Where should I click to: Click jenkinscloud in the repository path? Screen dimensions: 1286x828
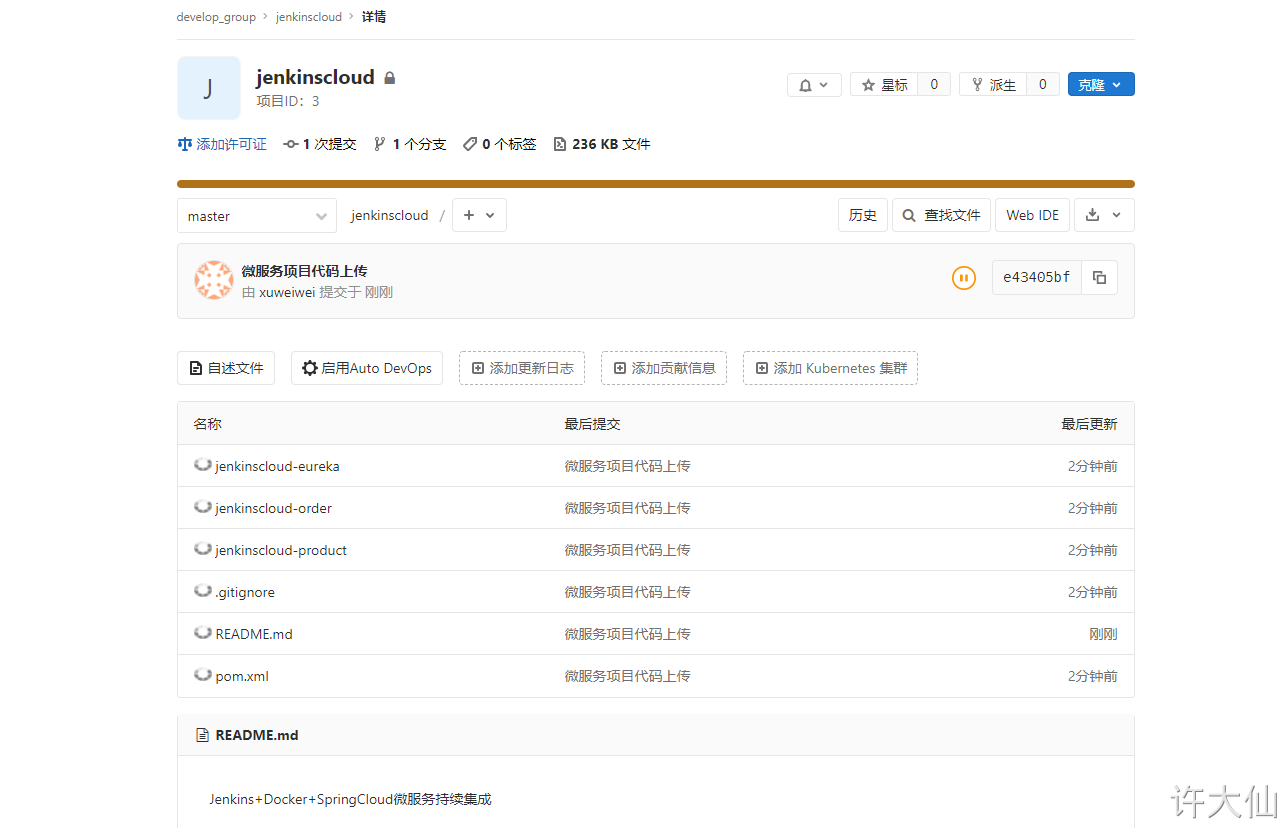[x=389, y=215]
